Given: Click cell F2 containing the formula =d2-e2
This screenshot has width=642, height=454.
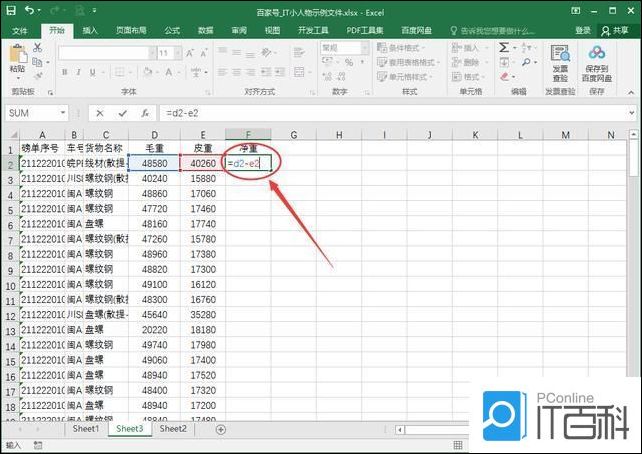Looking at the screenshot, I should [x=247, y=162].
